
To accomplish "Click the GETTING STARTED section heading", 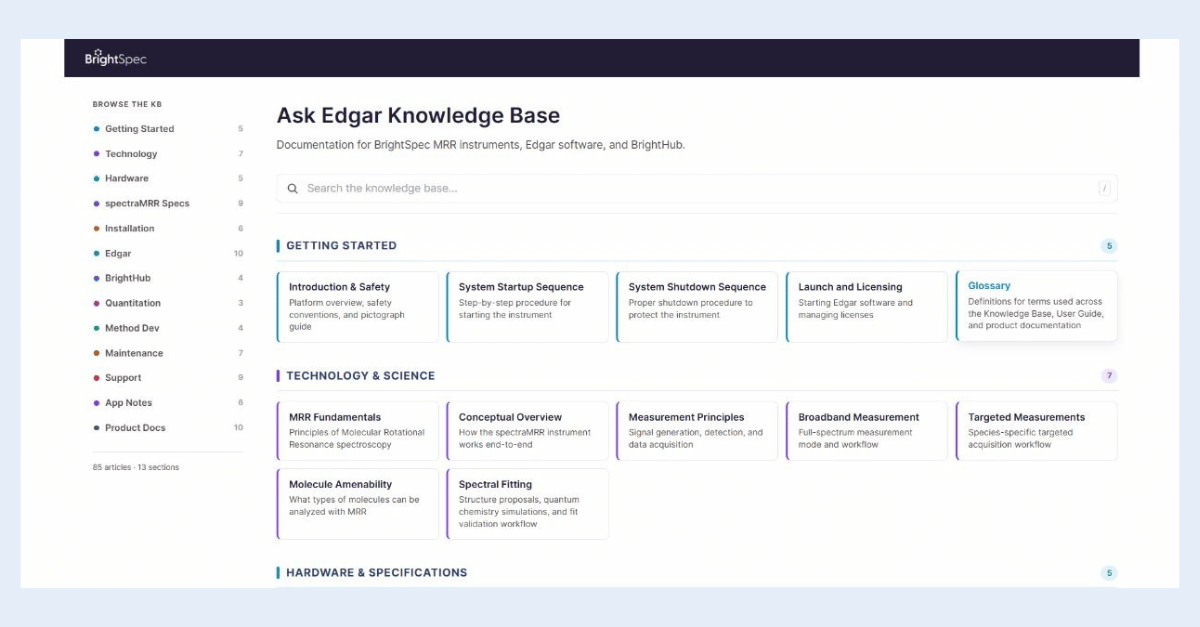I will click(x=341, y=246).
